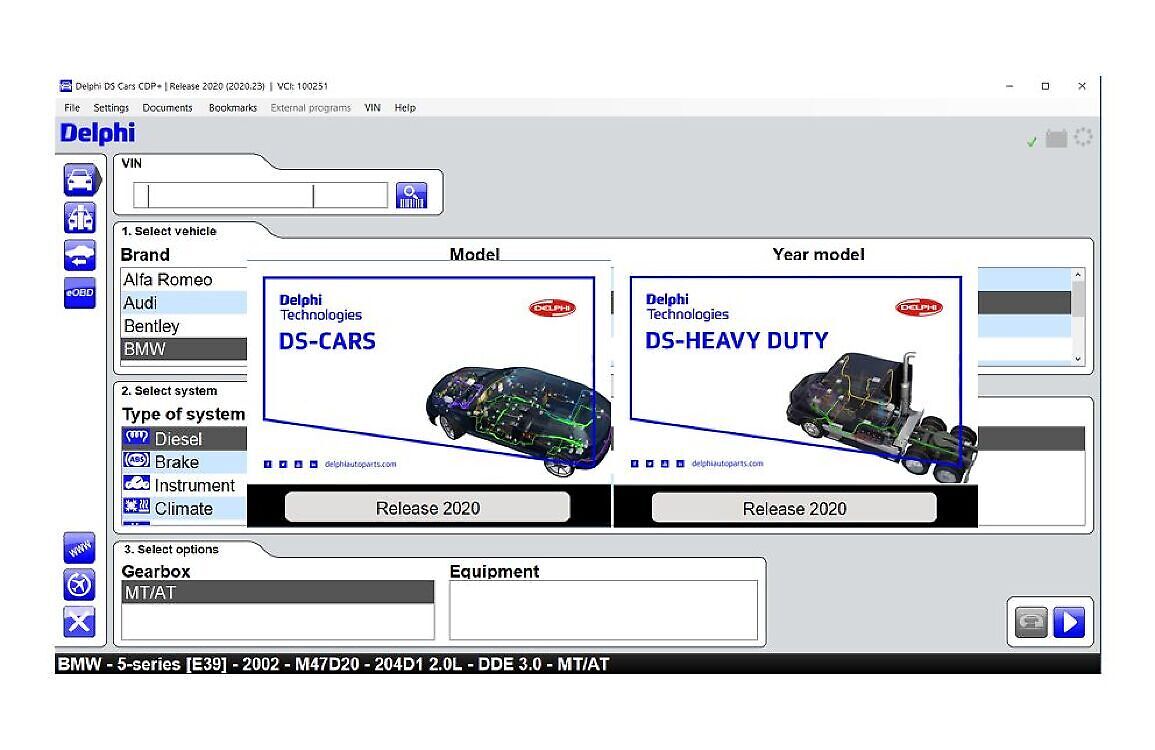
Task: Click the Instrument system icon
Action: [x=137, y=484]
